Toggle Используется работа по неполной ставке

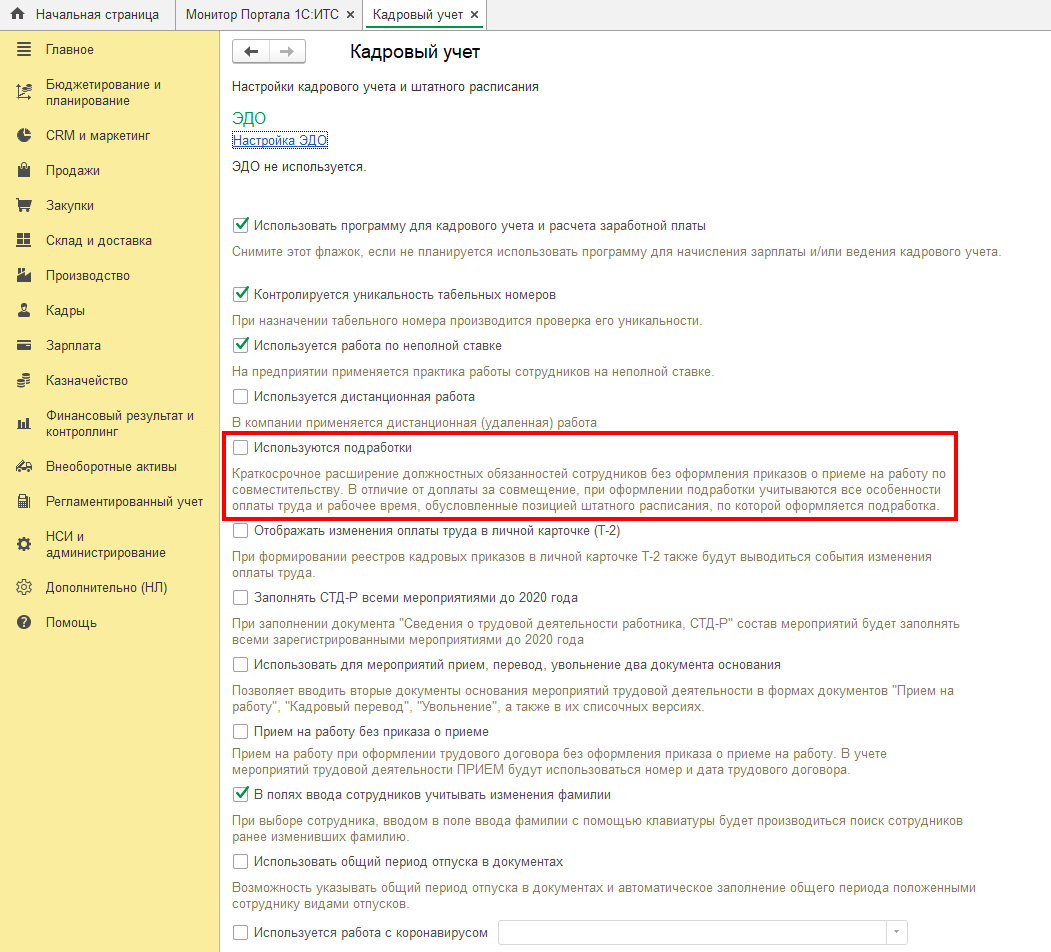(241, 345)
